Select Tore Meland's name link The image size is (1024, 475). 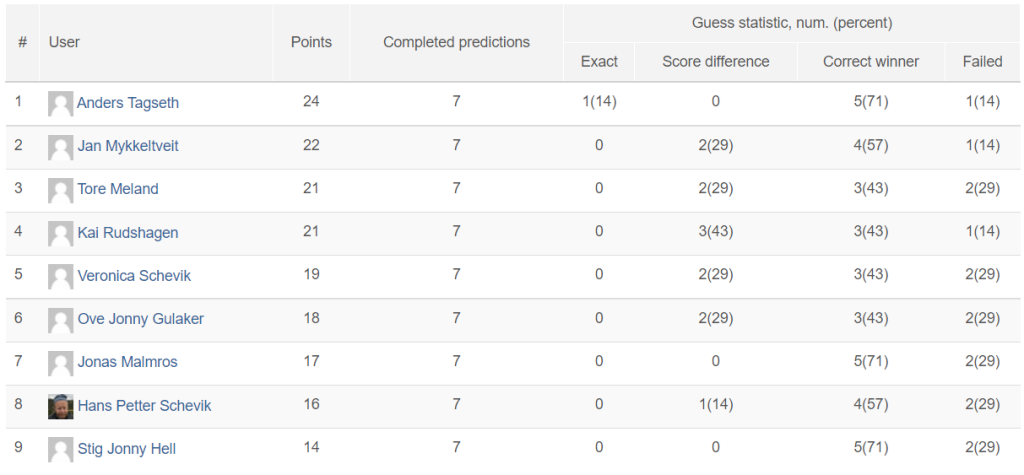point(118,189)
